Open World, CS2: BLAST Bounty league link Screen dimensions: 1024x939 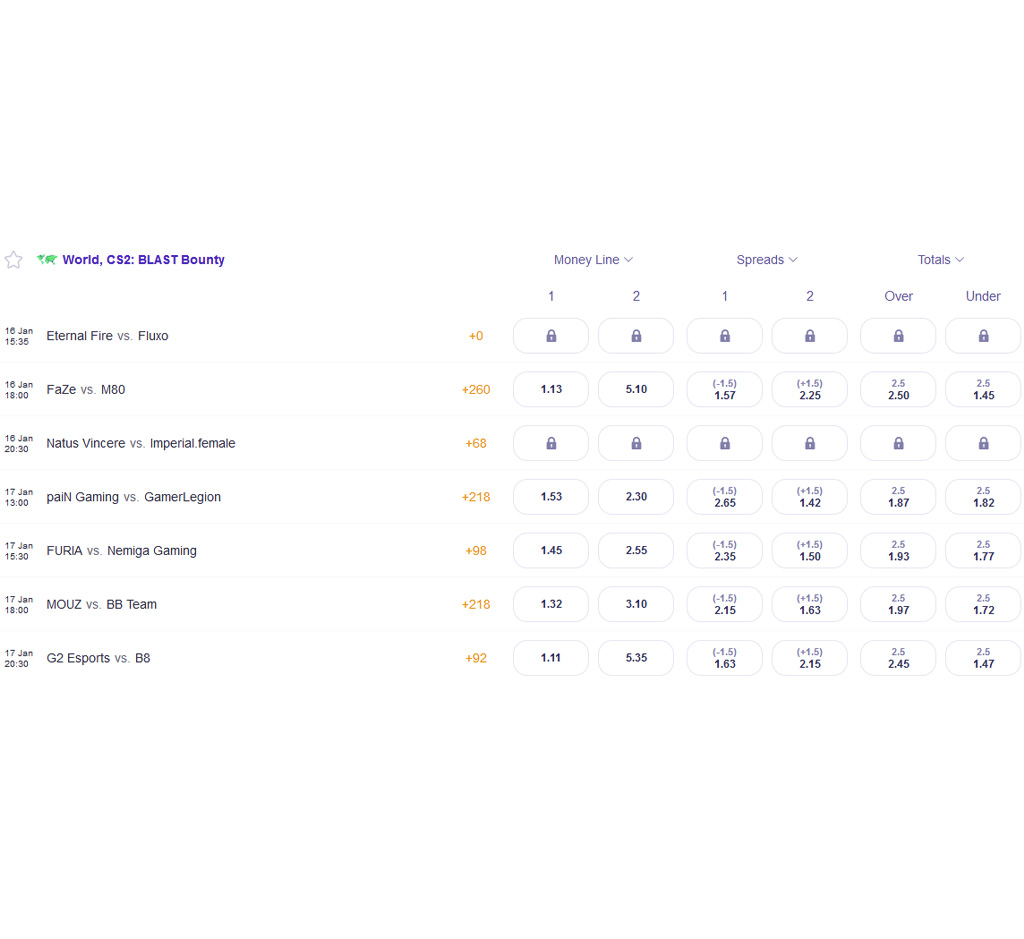point(143,260)
